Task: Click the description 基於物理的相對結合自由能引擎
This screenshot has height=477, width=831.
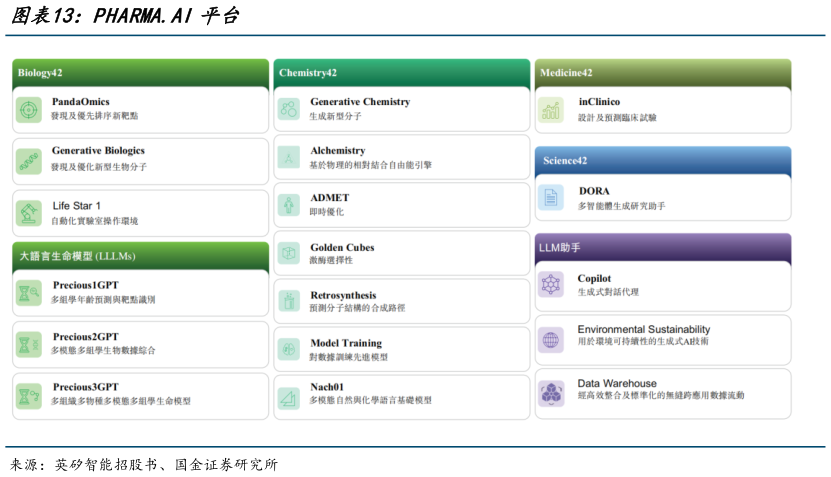Action: tap(370, 165)
